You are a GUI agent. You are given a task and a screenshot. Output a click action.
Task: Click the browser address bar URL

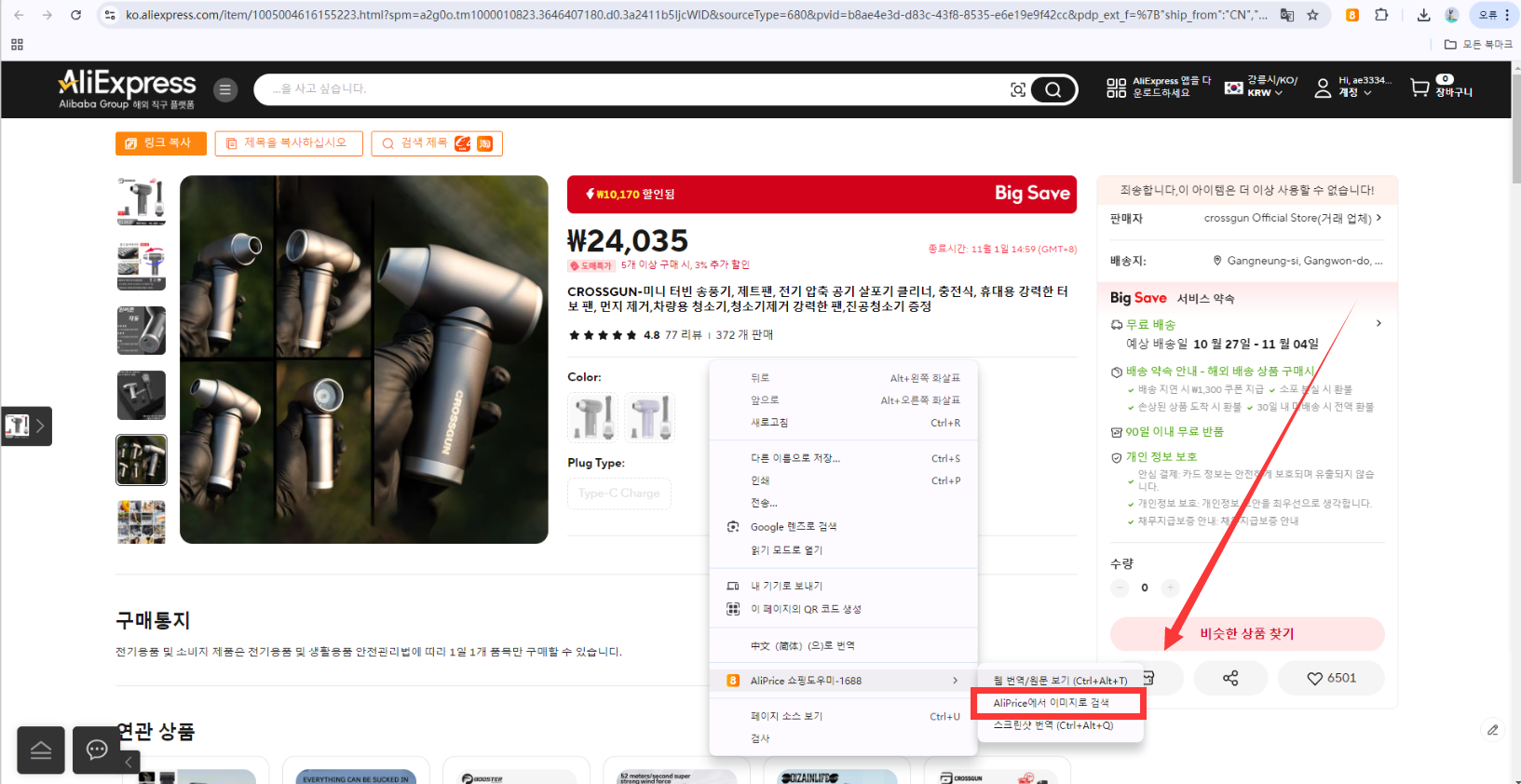coord(696,15)
